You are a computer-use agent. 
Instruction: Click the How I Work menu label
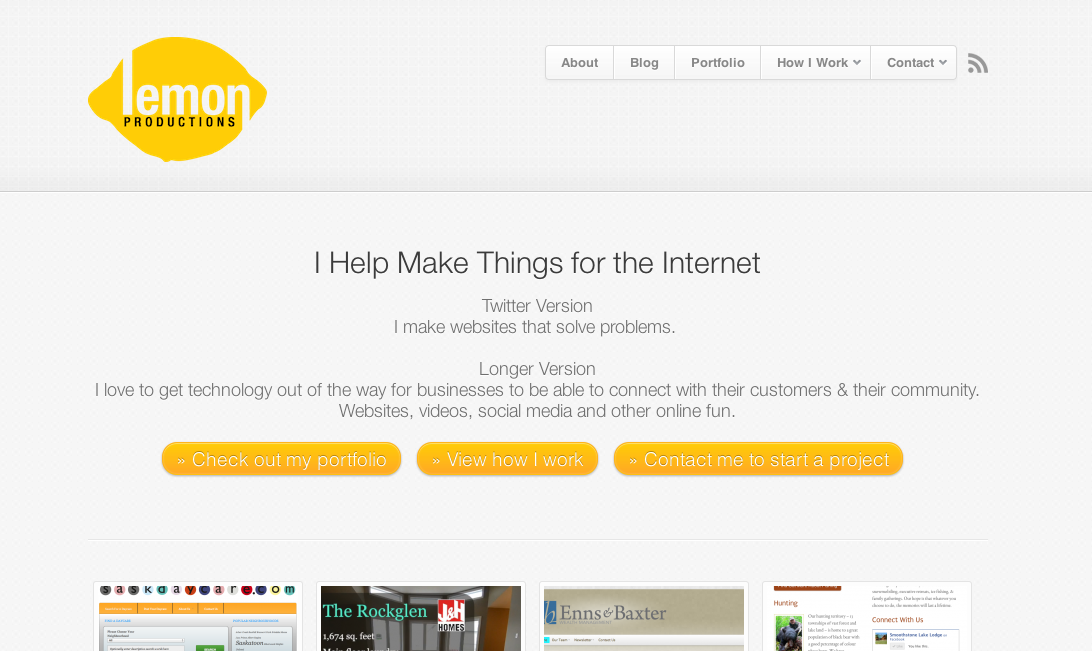tap(812, 63)
